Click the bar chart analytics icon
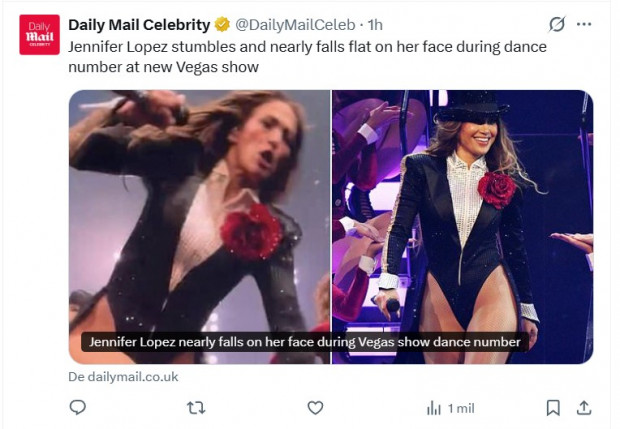Screen dimensions: 620x429 click(434, 407)
